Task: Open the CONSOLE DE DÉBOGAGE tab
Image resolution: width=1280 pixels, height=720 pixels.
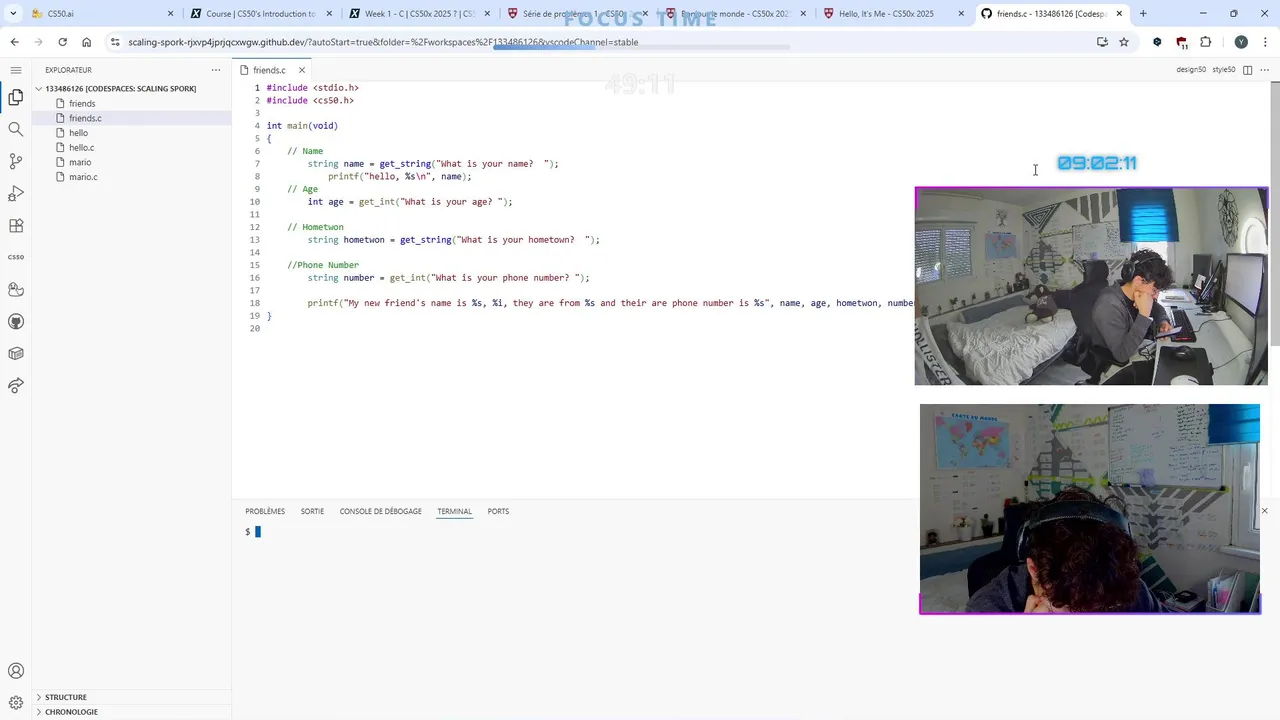Action: click(380, 511)
